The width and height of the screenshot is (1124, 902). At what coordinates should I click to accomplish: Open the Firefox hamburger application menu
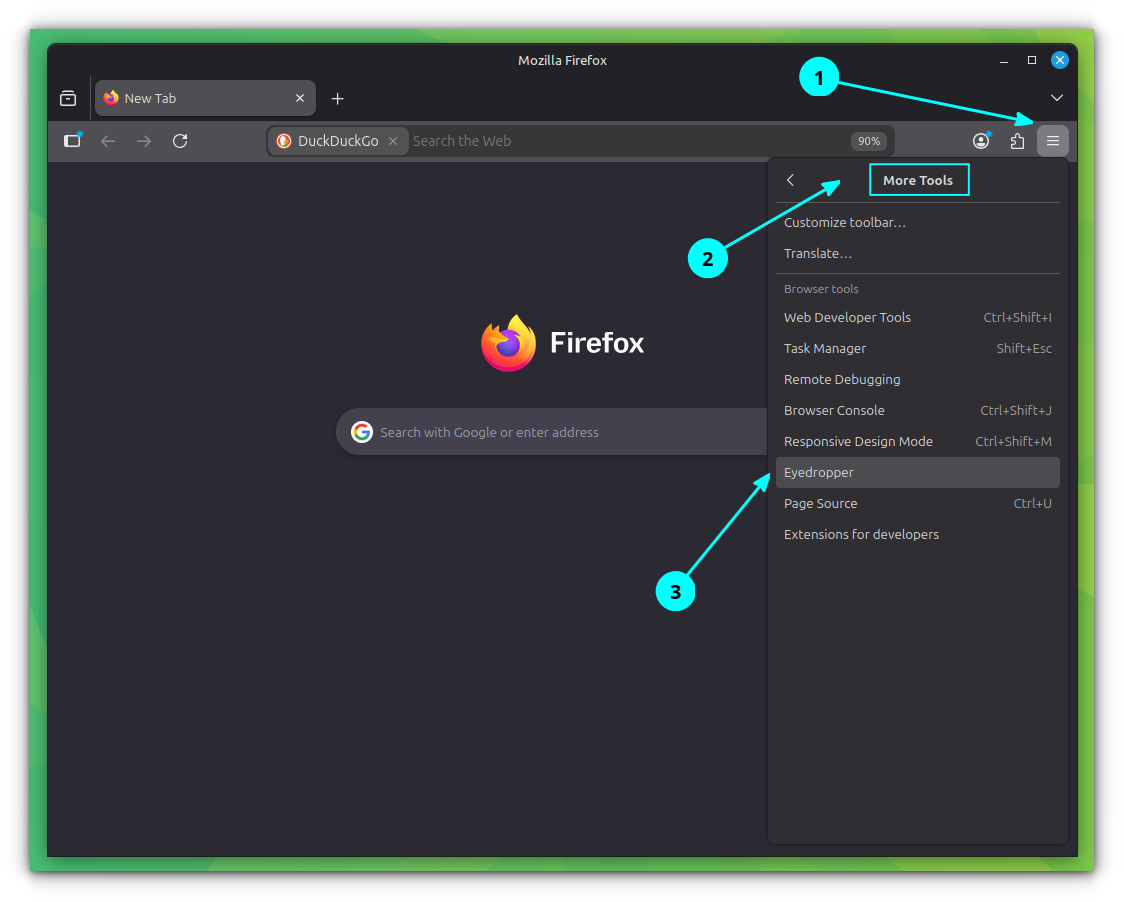click(x=1052, y=141)
